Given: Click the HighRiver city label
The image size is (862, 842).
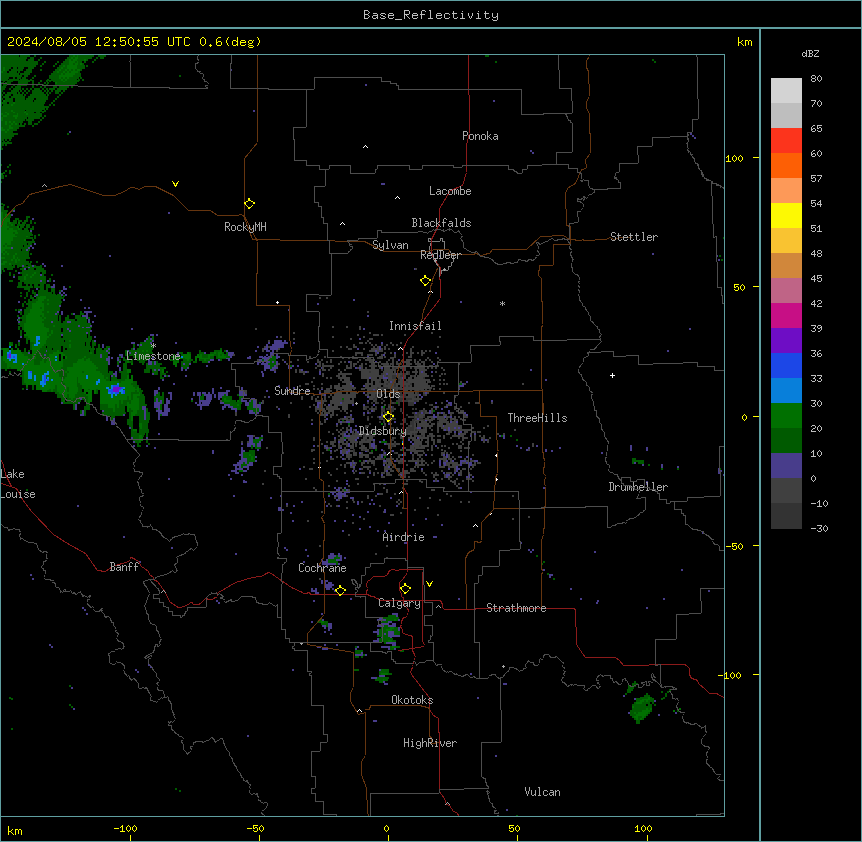Looking at the screenshot, I should point(430,743).
